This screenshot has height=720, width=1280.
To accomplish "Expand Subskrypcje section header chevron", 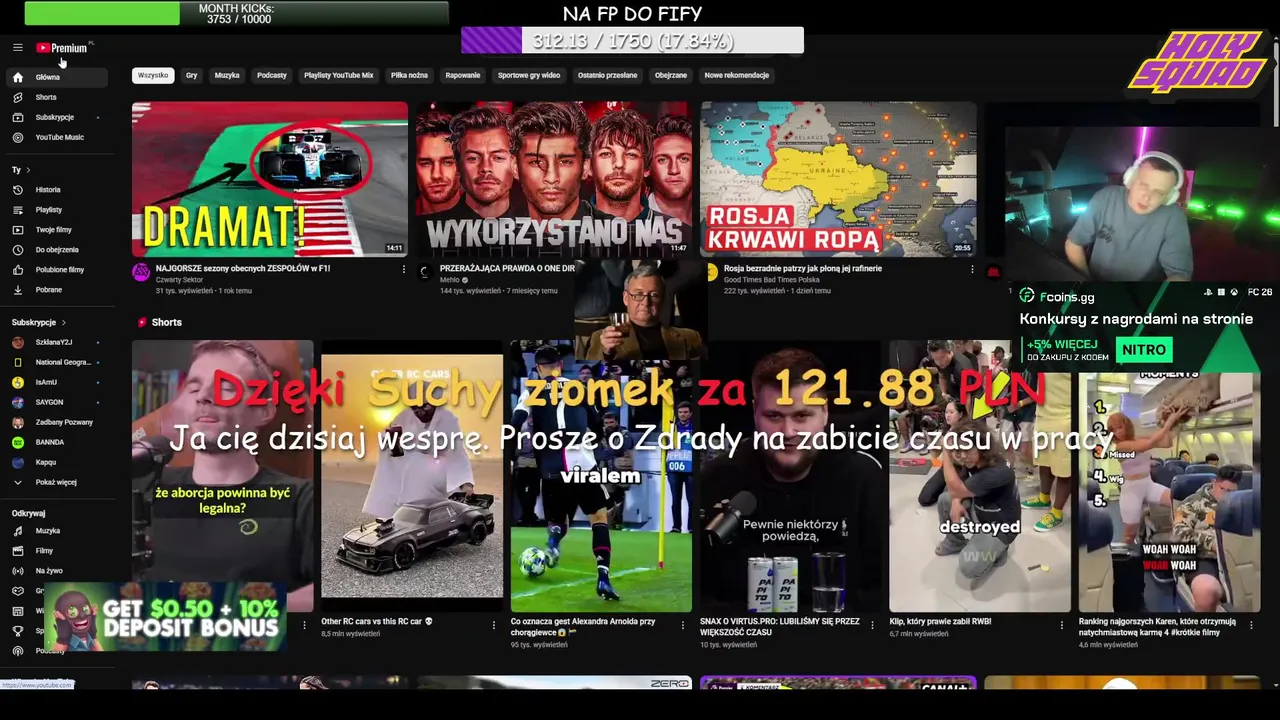I will [x=63, y=322].
